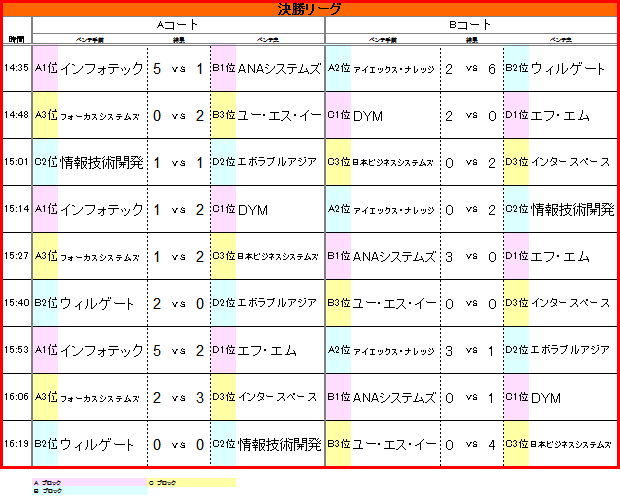Viewport: 620px width, 500px height.
Task: Select the 14:48 time cell
Action: (x=17, y=115)
